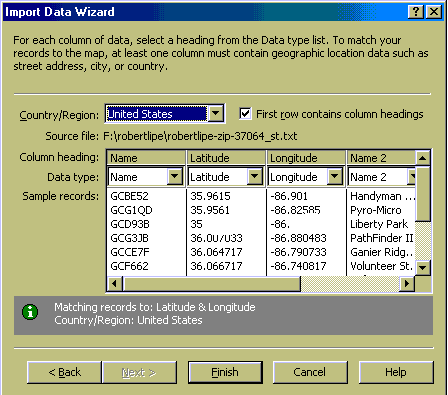The image size is (448, 395).
Task: Toggle First row contains column headings checkbox
Action: point(245,113)
